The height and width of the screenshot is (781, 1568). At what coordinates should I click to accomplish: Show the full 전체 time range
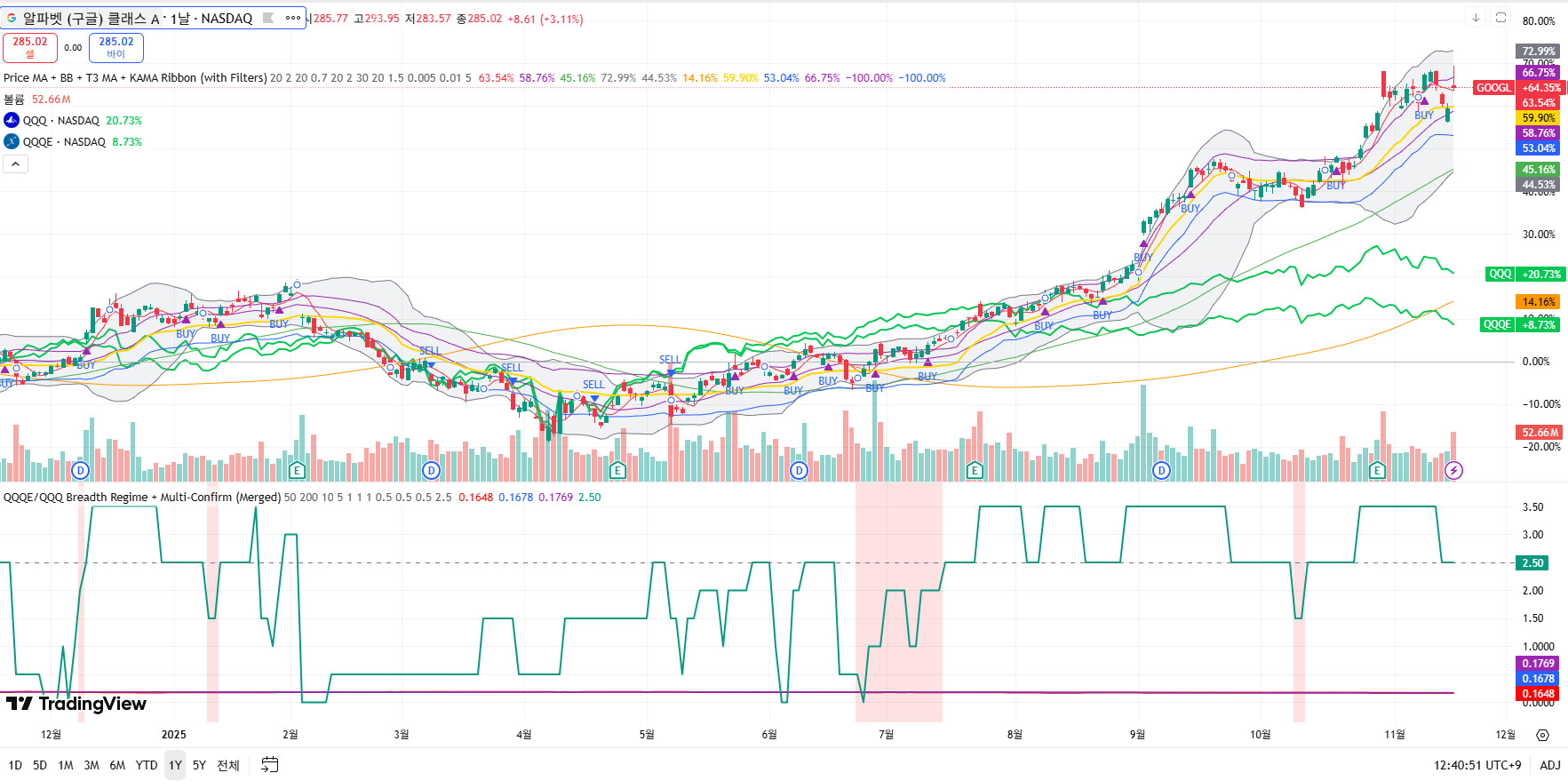[x=228, y=765]
